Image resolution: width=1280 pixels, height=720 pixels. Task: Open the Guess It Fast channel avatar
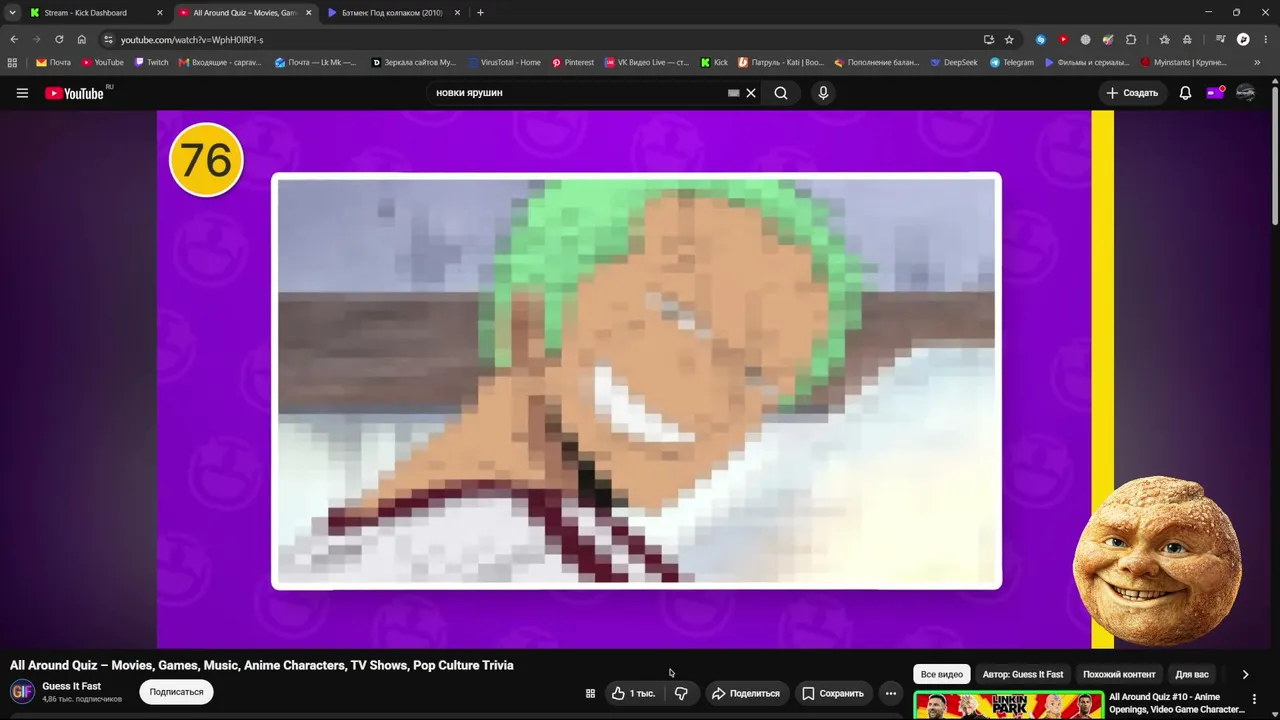22,692
